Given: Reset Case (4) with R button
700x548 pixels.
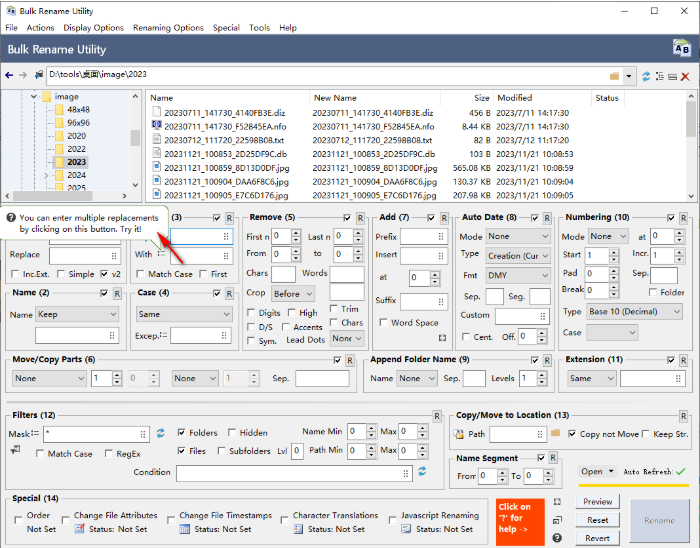Looking at the screenshot, I should [x=229, y=294].
